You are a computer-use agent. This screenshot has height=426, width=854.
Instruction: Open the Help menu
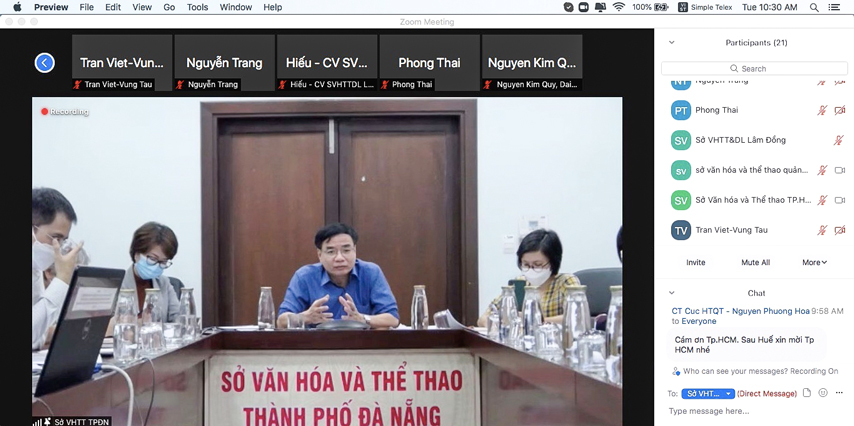coord(272,7)
